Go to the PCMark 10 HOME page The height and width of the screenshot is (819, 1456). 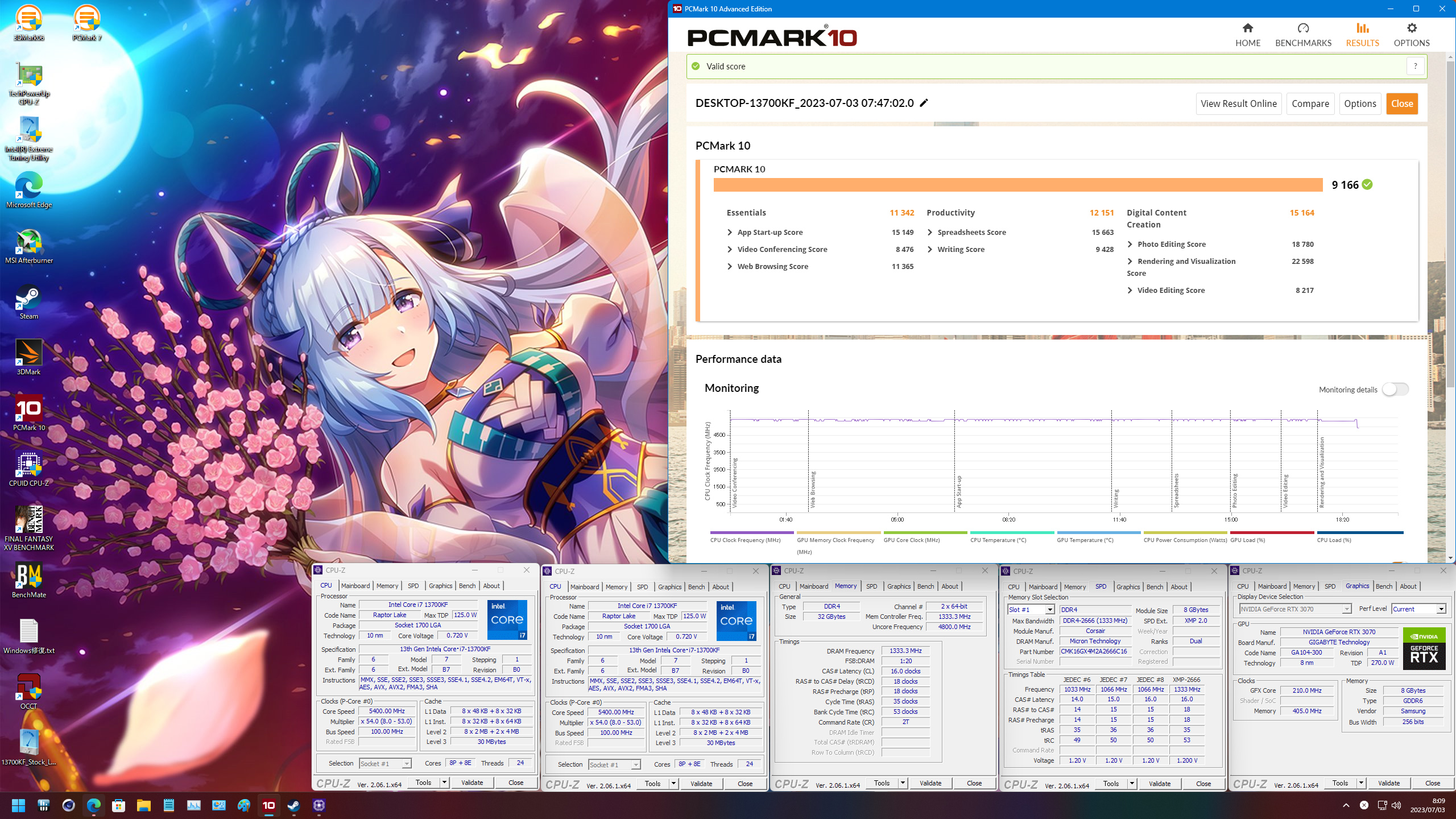coord(1248,35)
